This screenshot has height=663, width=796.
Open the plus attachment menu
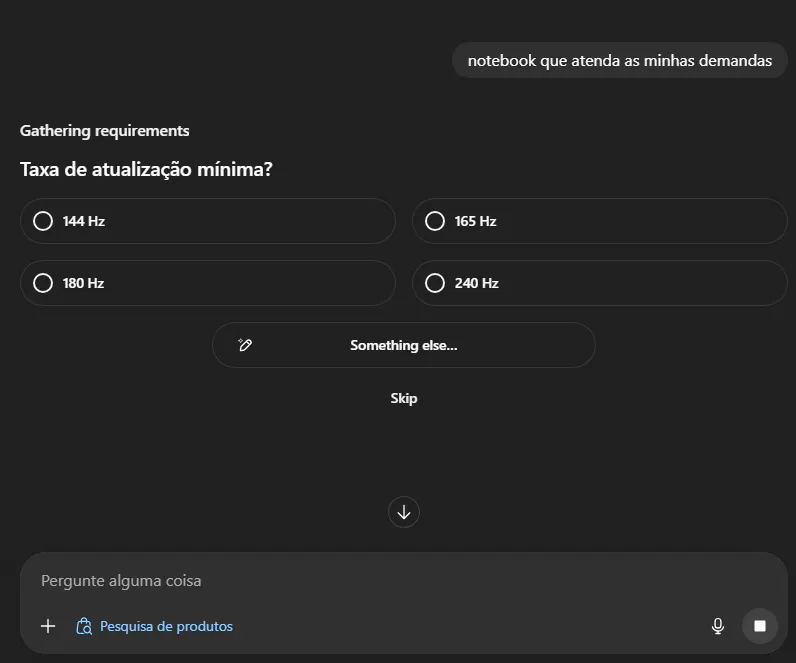[48, 626]
